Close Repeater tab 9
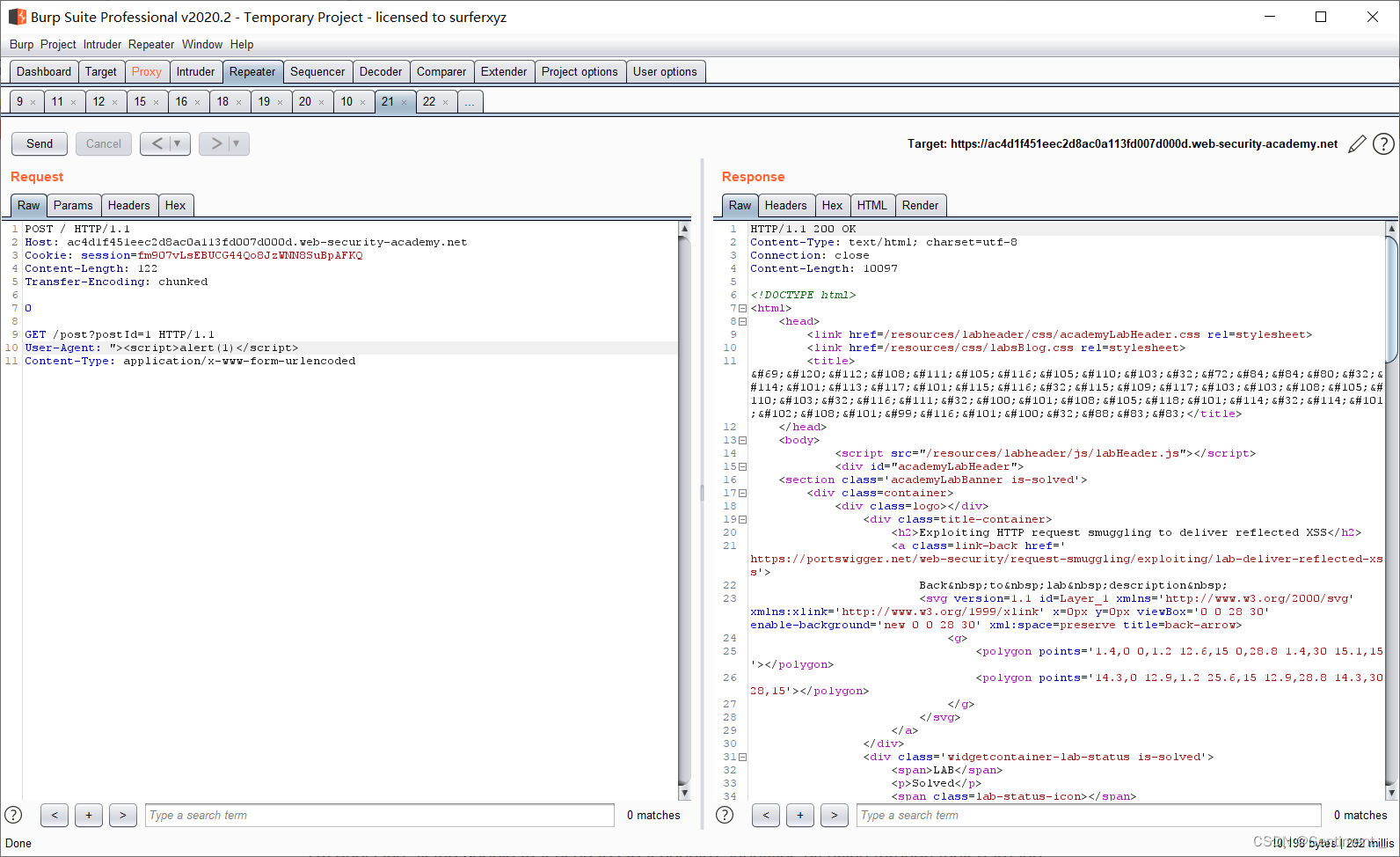The width and height of the screenshot is (1400, 857). pos(33,102)
